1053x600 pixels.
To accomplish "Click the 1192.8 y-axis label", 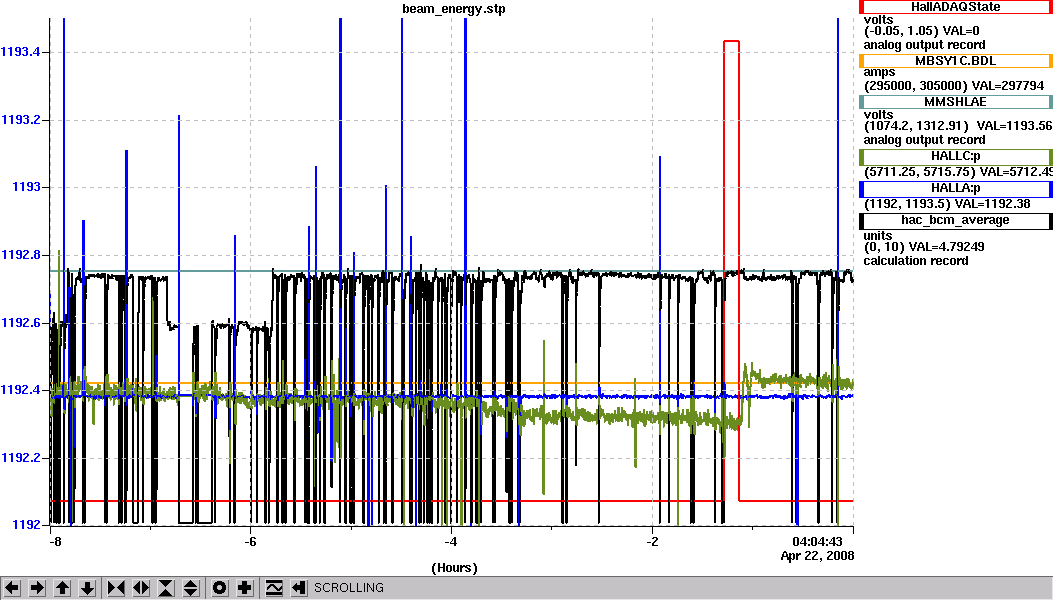I will coord(20,255).
